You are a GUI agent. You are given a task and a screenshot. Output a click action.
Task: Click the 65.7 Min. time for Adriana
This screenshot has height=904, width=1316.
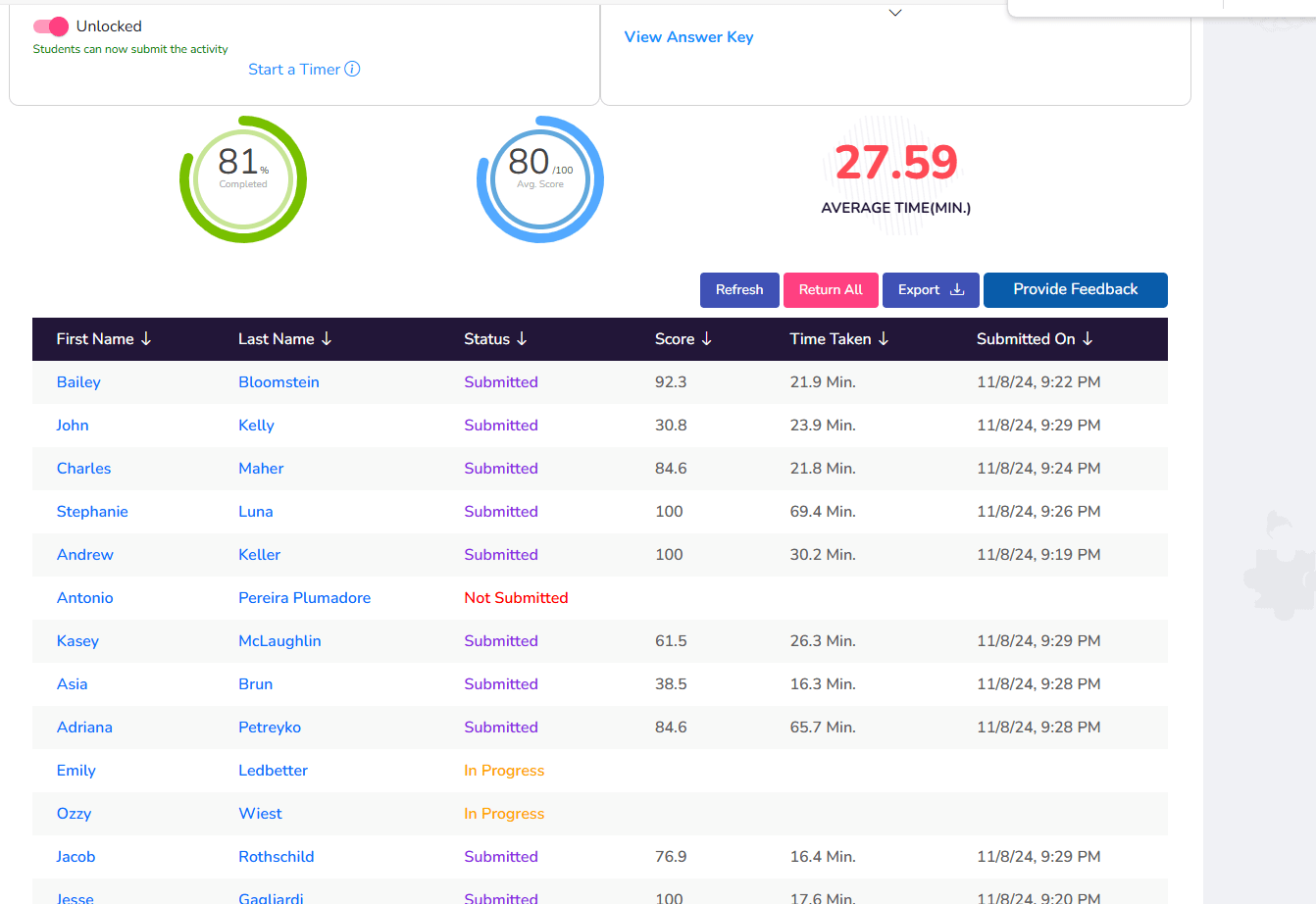pos(823,728)
